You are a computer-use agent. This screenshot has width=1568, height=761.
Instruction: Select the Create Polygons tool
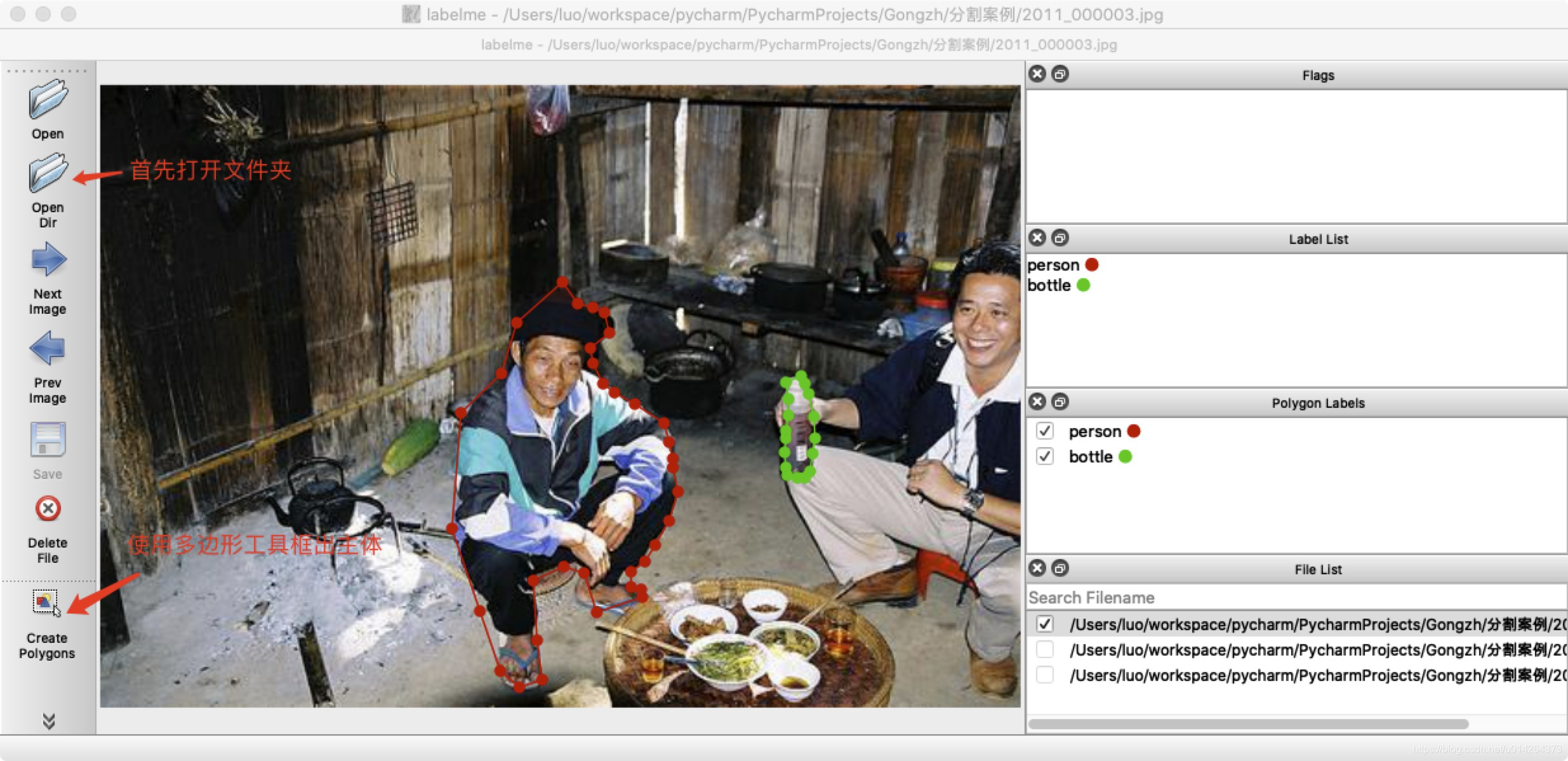[46, 602]
